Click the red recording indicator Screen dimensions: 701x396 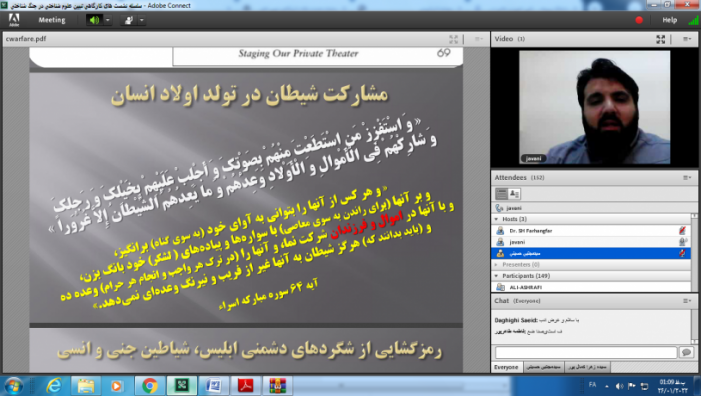[639, 20]
